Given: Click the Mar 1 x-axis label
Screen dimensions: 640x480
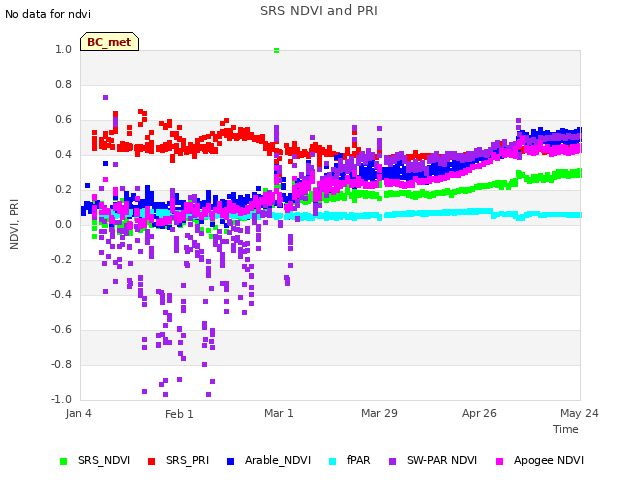Looking at the screenshot, I should point(279,413).
